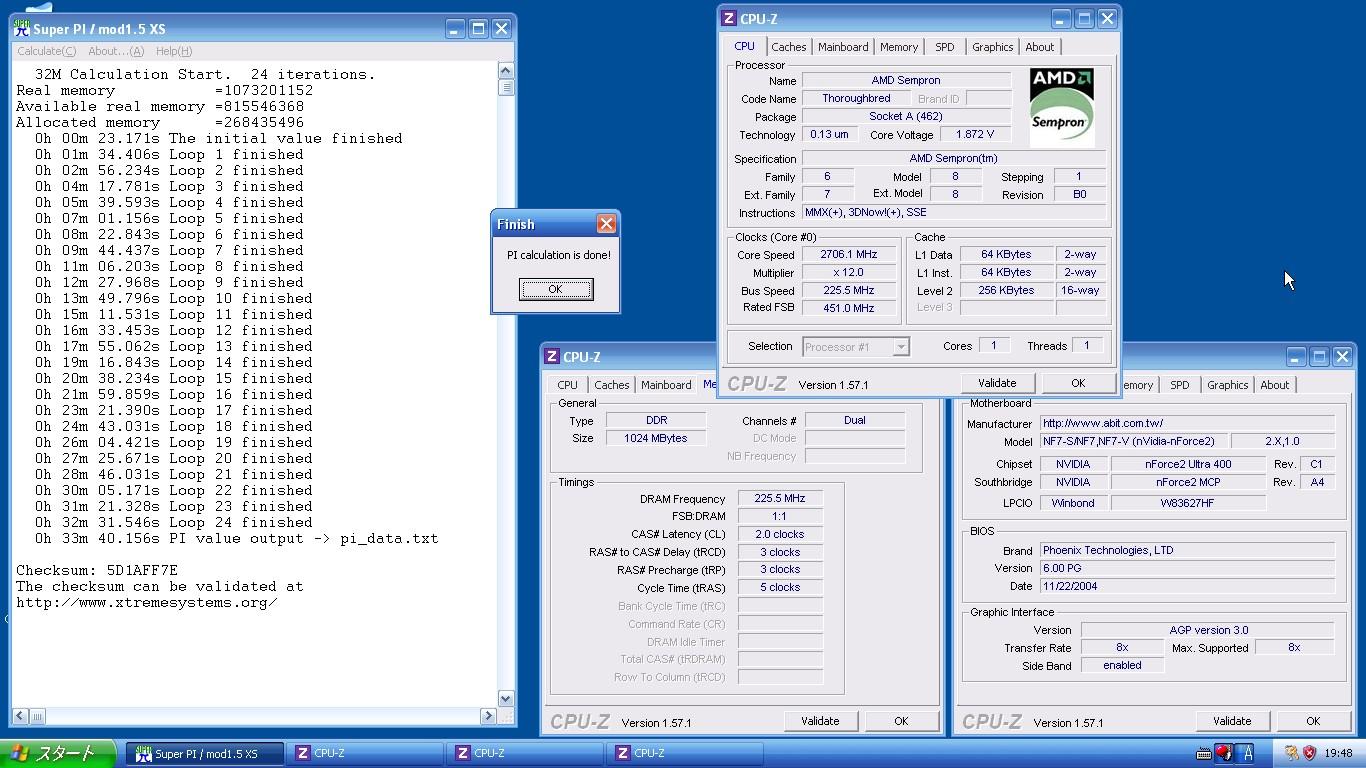The image size is (1366, 768).
Task: Click the Rated FSB value 451.0 MHz
Action: [849, 308]
